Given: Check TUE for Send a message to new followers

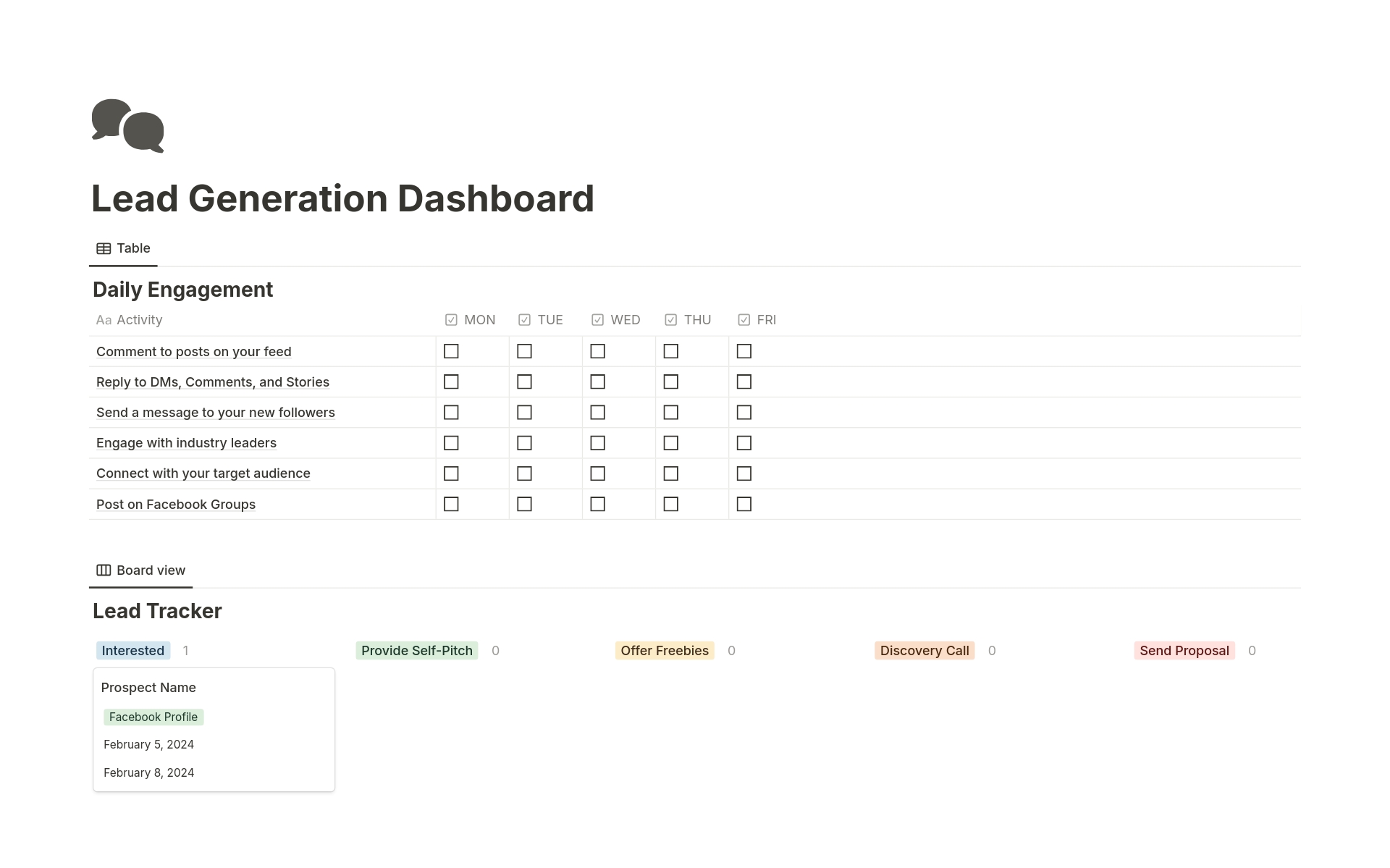Looking at the screenshot, I should click(x=524, y=413).
